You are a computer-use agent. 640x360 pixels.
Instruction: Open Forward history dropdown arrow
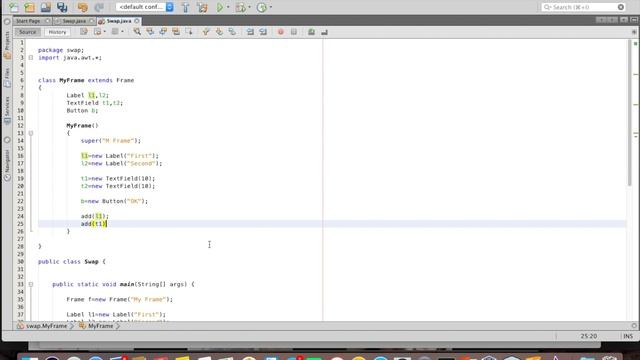[x=122, y=32]
